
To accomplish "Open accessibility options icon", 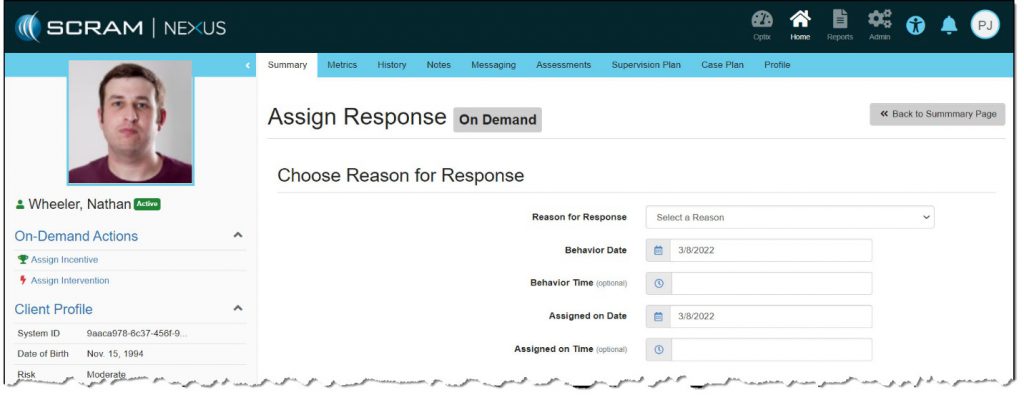I will [915, 27].
